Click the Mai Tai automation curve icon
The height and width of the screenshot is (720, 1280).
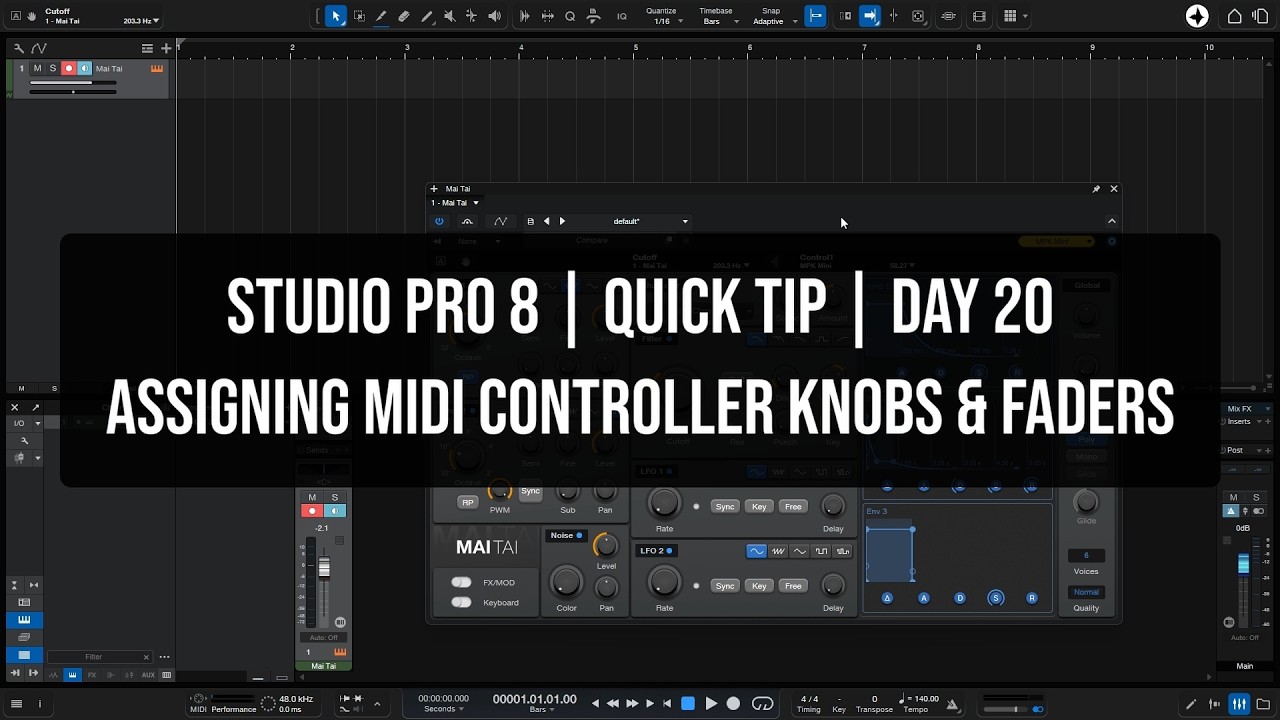click(x=501, y=221)
